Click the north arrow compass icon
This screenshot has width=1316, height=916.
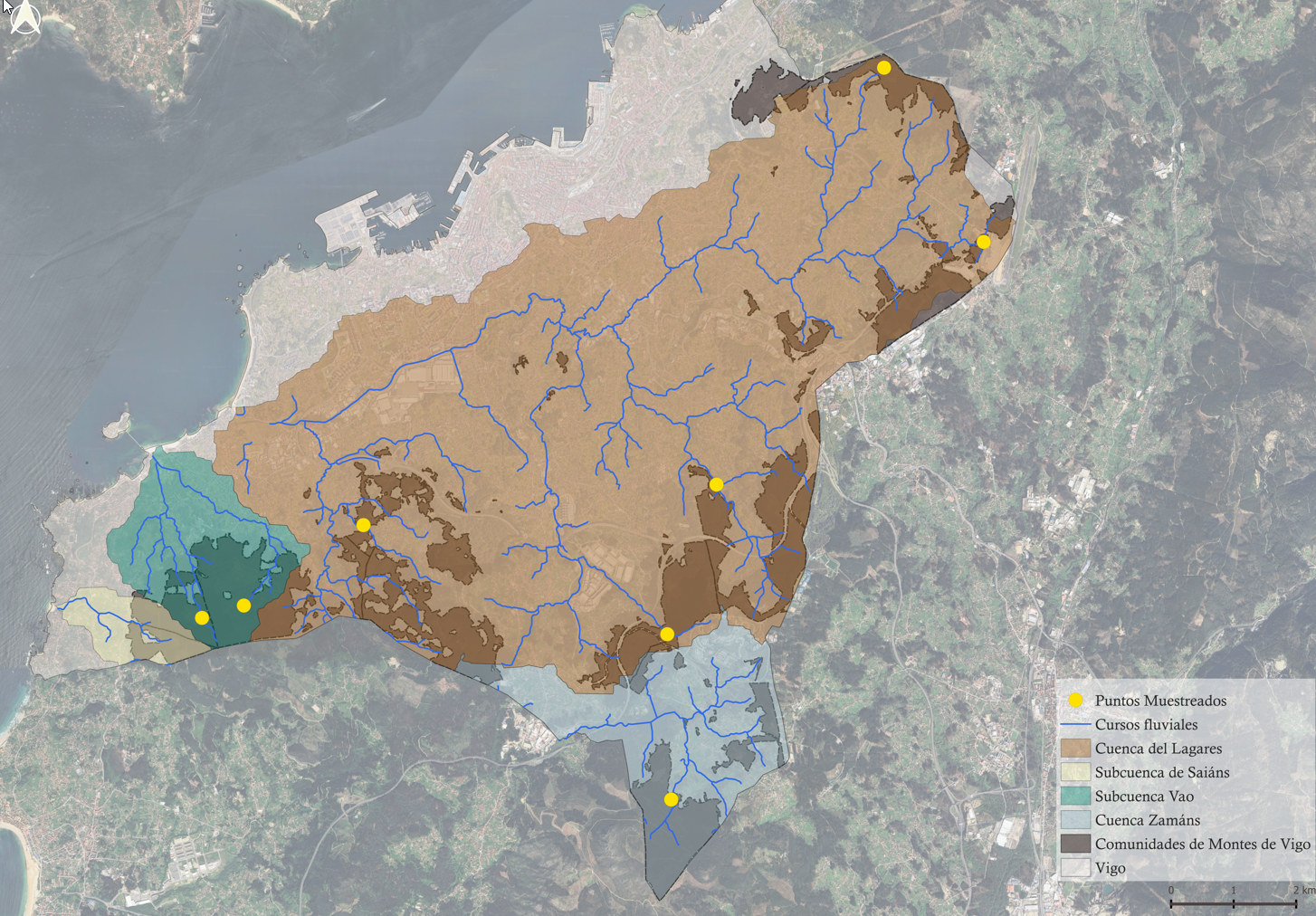[26, 17]
